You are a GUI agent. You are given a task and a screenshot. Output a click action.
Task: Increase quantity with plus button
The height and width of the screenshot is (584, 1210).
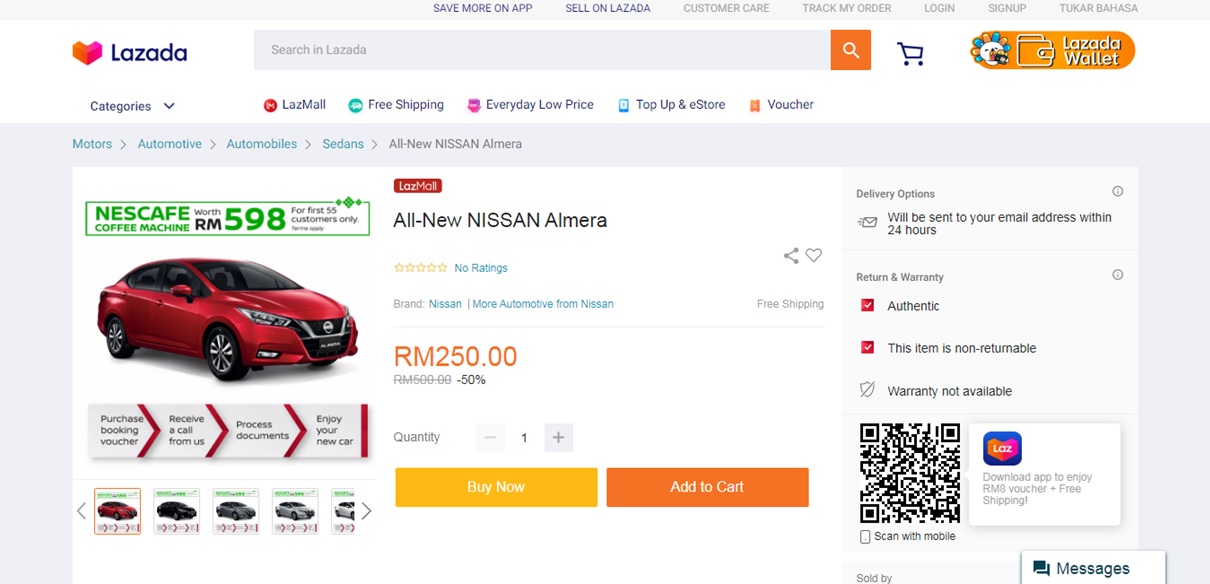pos(558,437)
